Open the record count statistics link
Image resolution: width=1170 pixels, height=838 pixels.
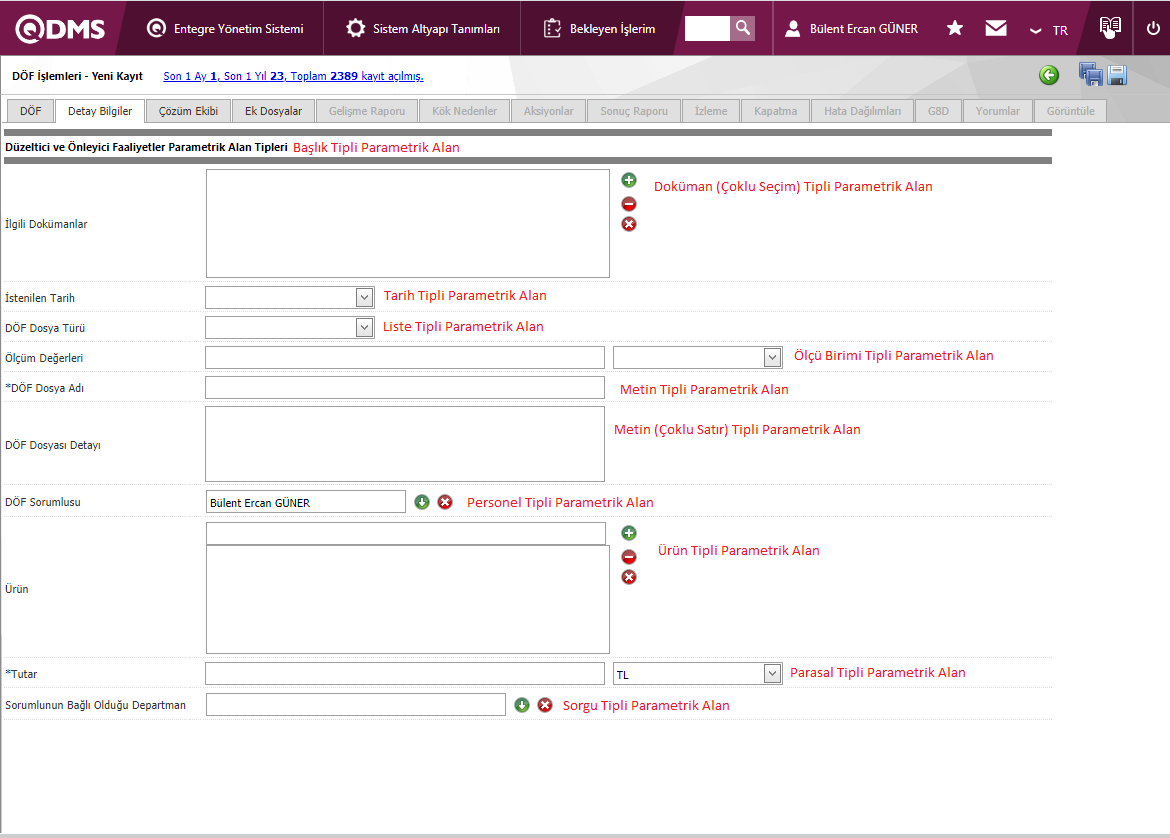pyautogui.click(x=293, y=76)
